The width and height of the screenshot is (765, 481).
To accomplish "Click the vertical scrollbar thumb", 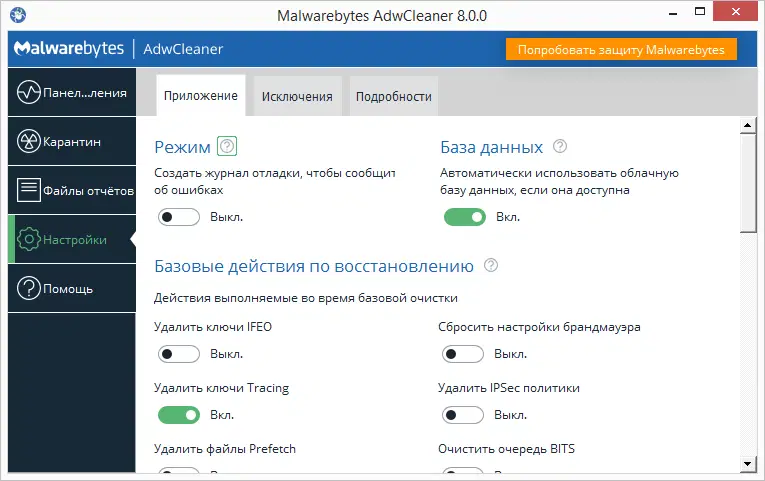I will [747, 183].
